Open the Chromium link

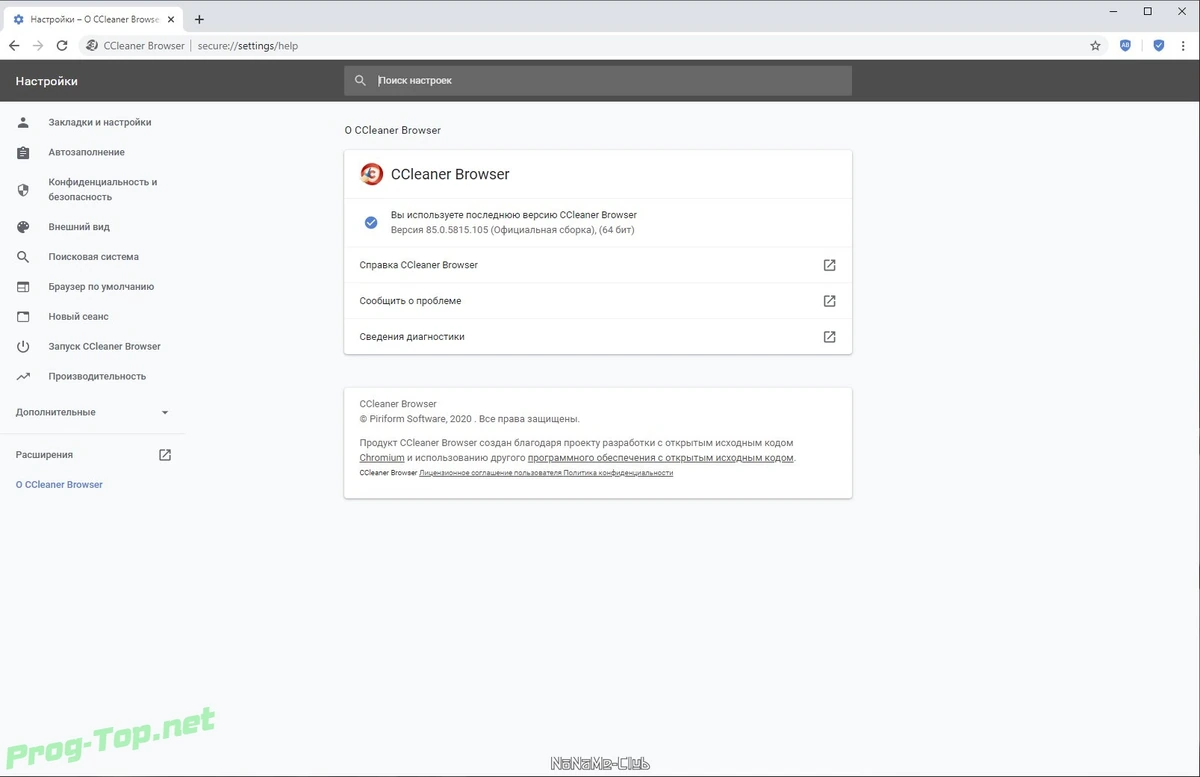pyautogui.click(x=382, y=458)
